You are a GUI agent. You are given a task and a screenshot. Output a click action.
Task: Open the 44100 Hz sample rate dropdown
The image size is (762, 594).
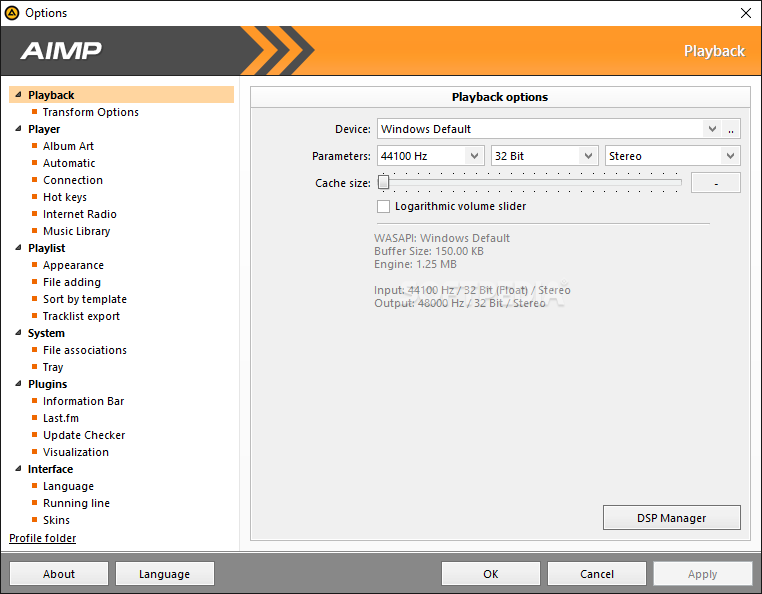(474, 156)
